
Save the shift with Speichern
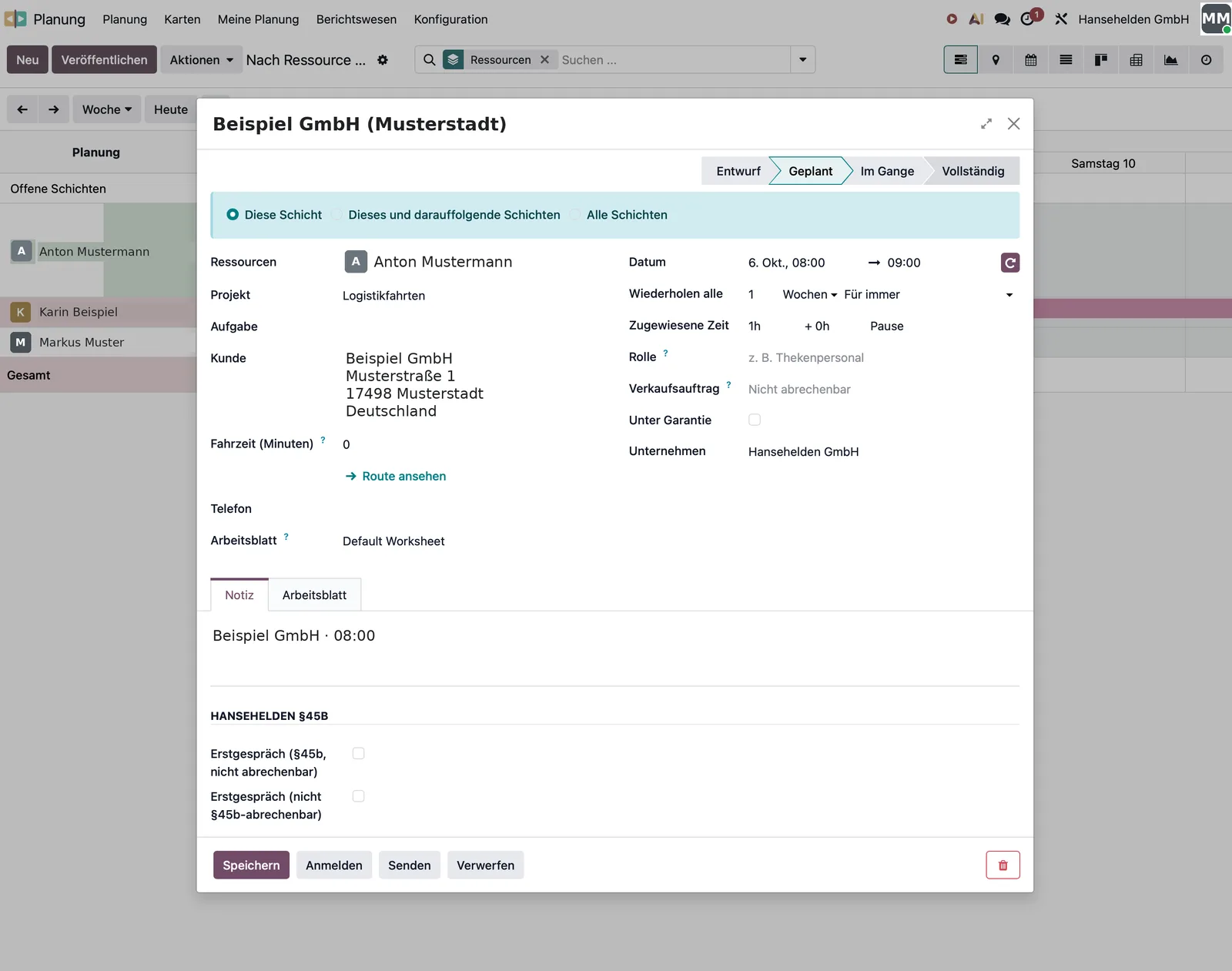(x=251, y=865)
